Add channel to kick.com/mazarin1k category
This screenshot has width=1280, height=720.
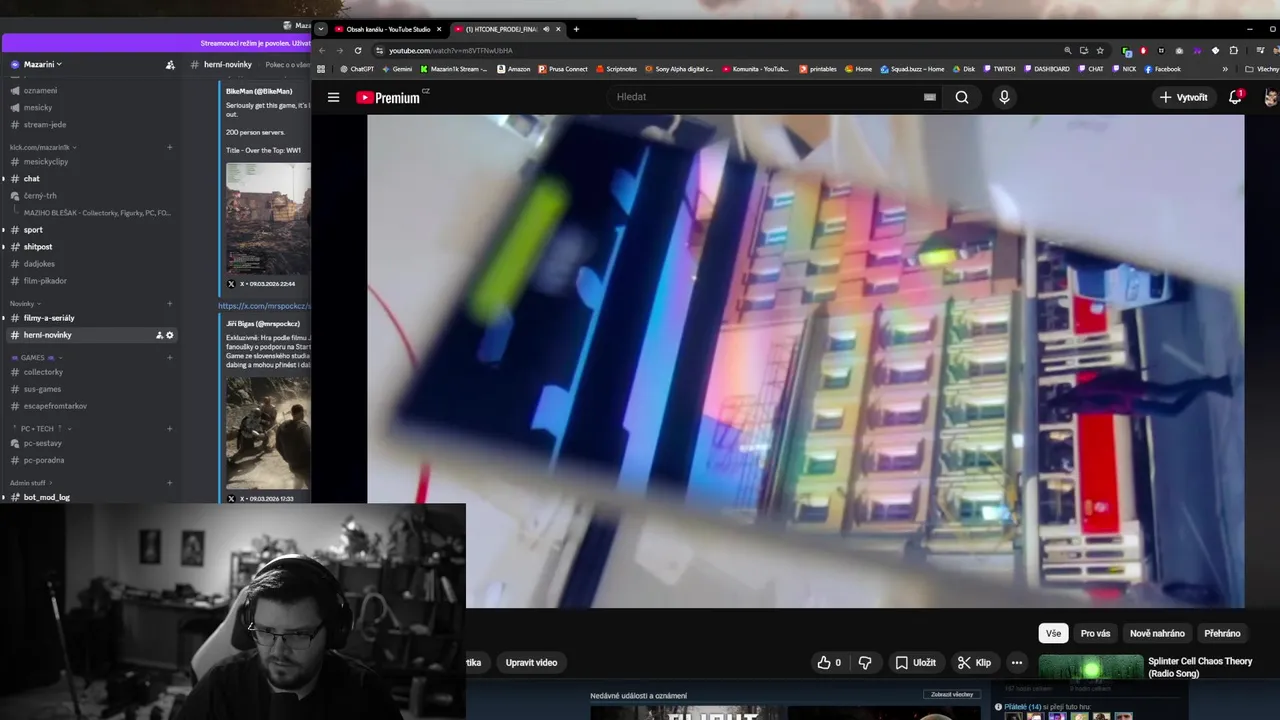tap(170, 147)
